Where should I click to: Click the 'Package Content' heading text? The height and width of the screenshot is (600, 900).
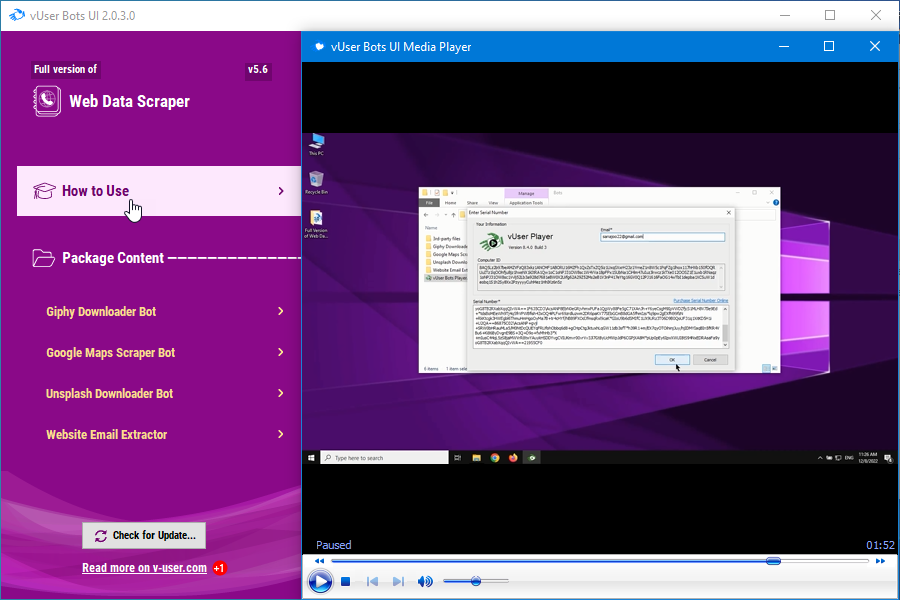(113, 258)
